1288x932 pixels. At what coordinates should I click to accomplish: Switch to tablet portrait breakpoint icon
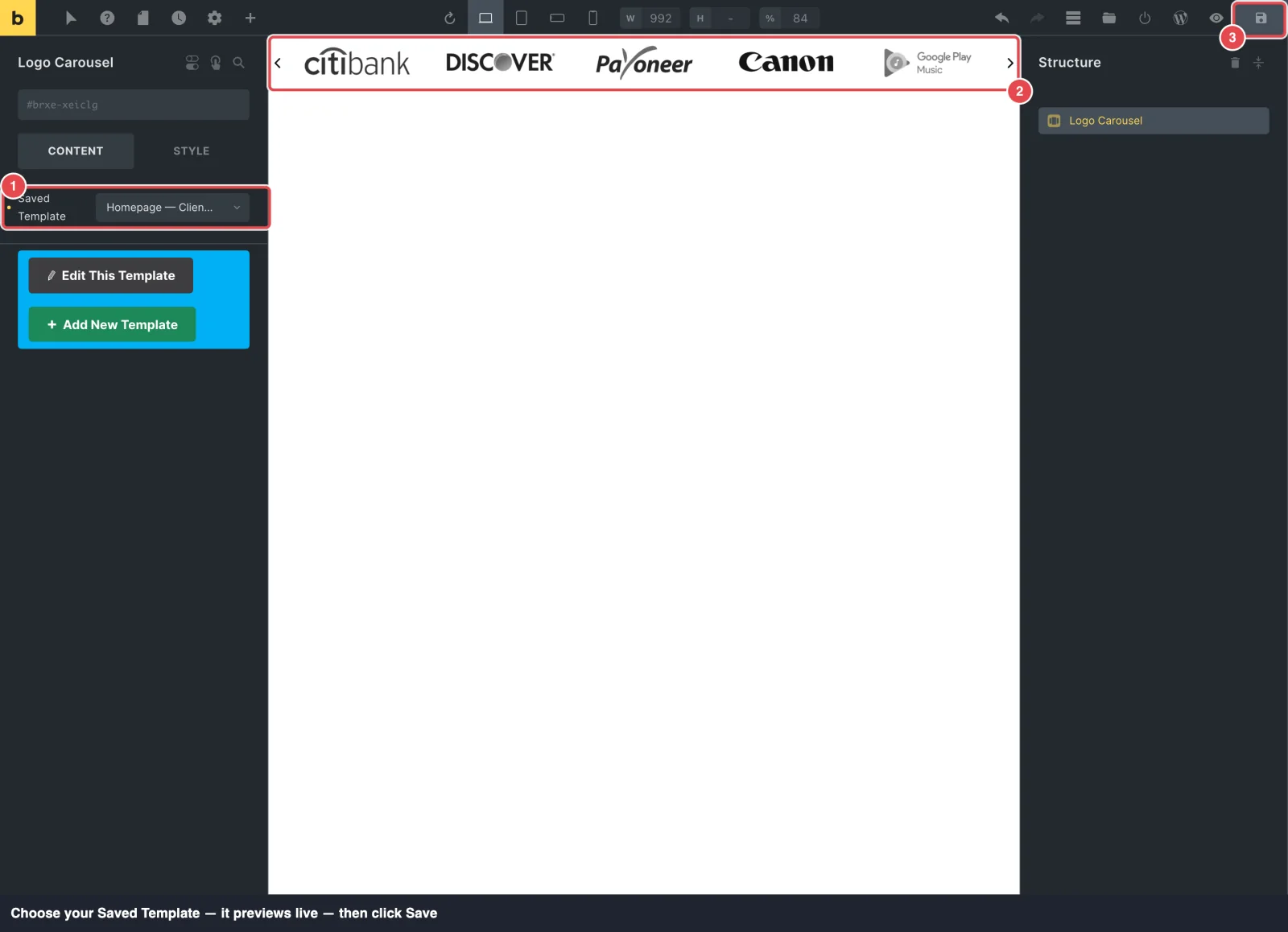tap(522, 18)
